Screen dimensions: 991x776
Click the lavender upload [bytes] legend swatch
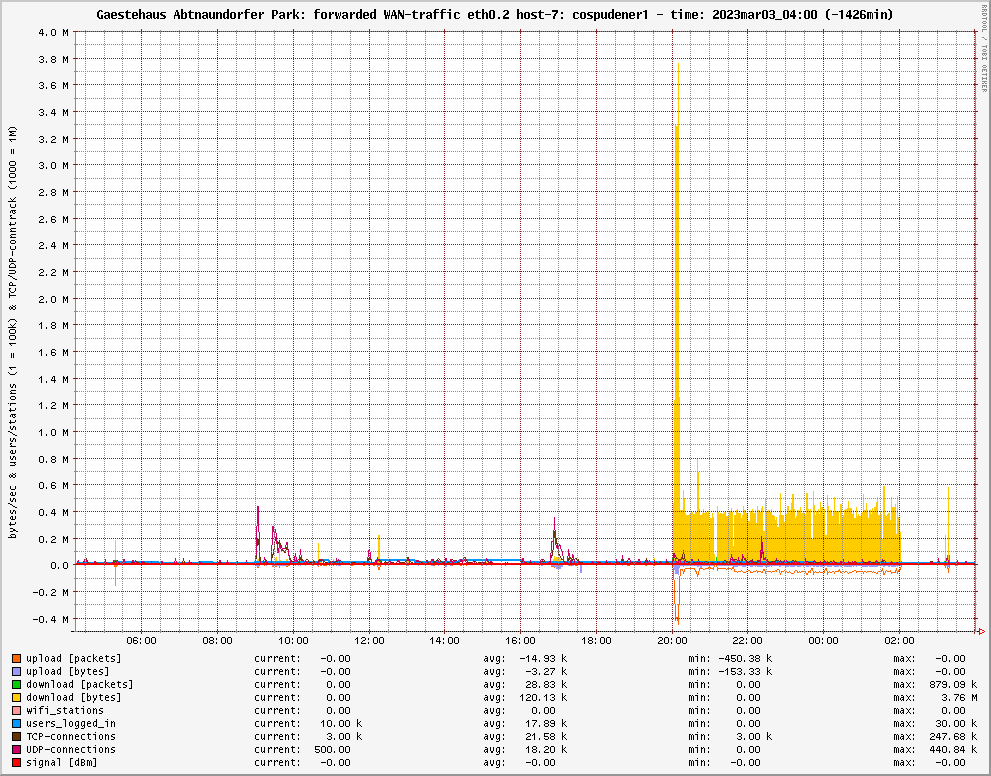click(16, 672)
